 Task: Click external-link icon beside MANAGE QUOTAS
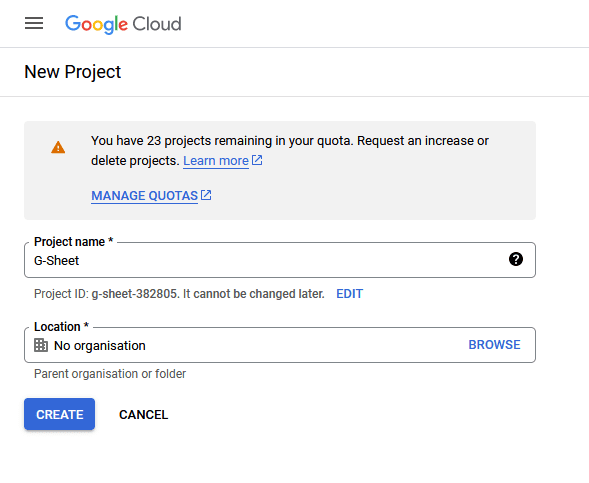point(206,195)
